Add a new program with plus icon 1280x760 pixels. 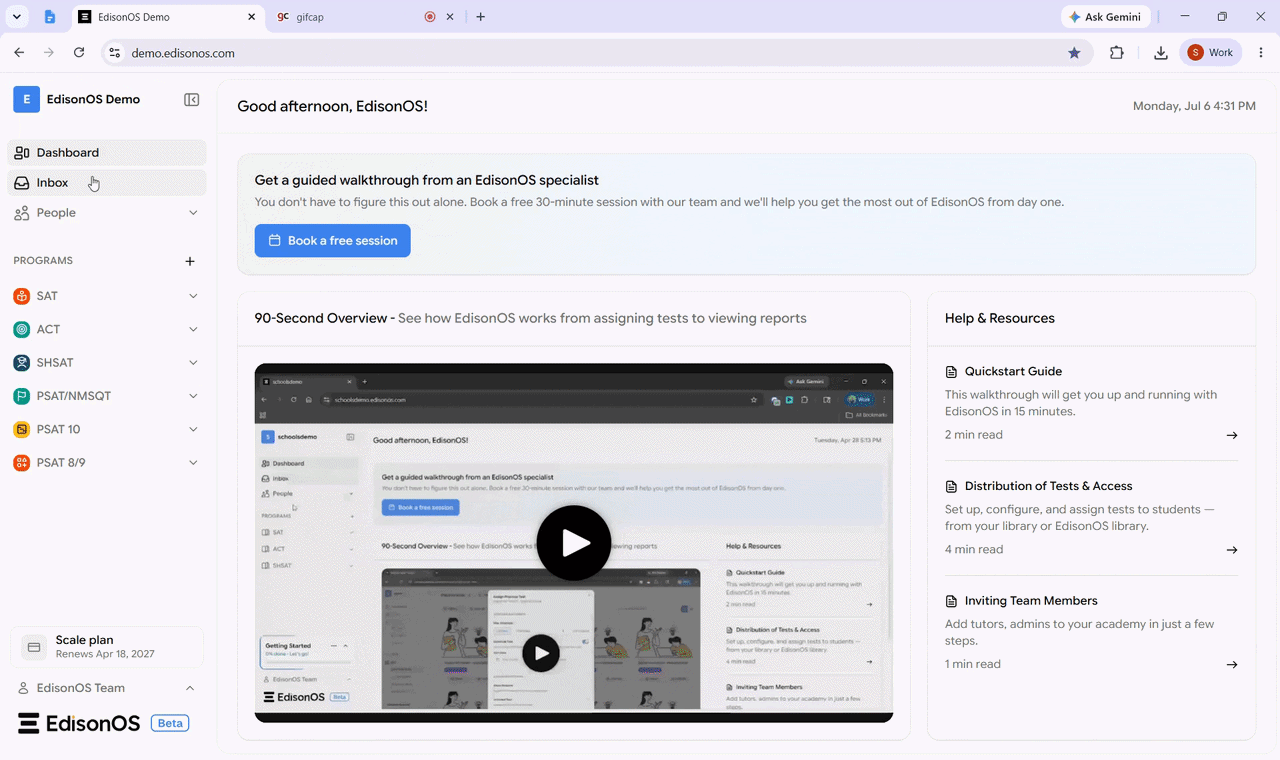(190, 261)
